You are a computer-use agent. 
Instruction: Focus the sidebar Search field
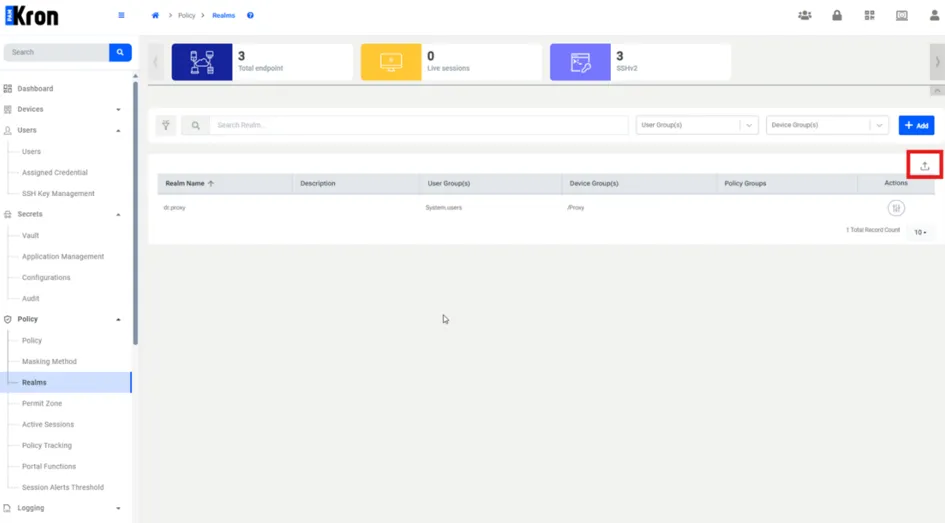pyautogui.click(x=57, y=52)
